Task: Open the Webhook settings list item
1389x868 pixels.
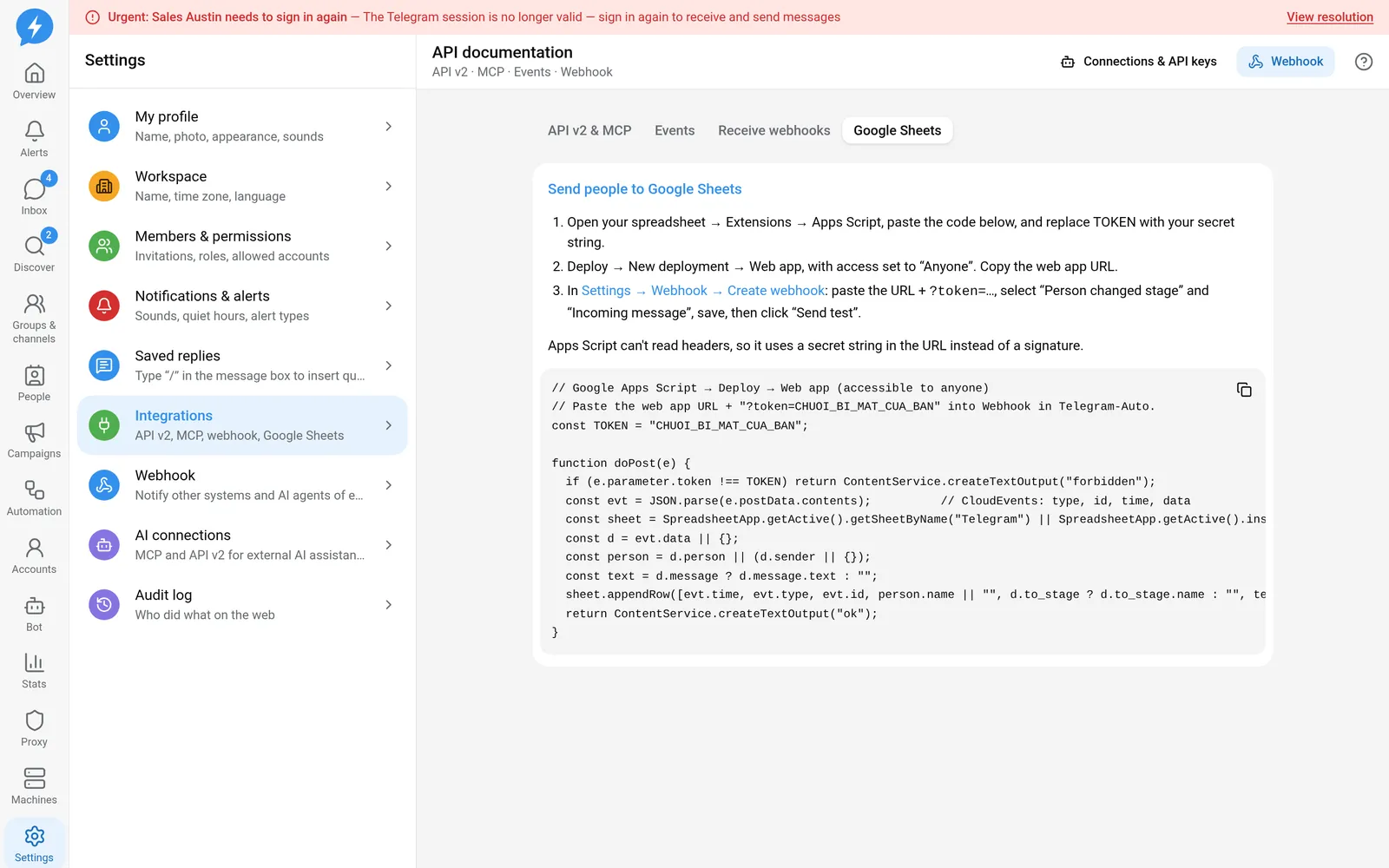Action: click(x=242, y=485)
